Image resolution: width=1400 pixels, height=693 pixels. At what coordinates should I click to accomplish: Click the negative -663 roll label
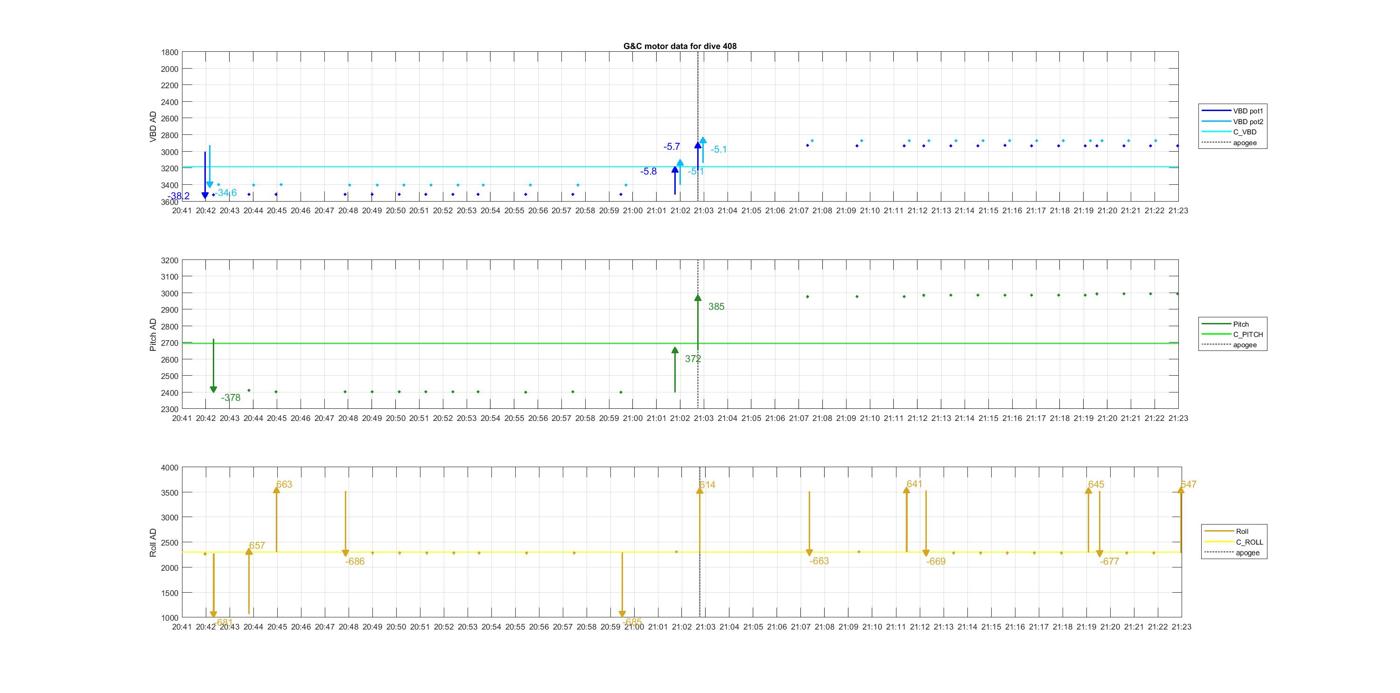click(x=819, y=562)
